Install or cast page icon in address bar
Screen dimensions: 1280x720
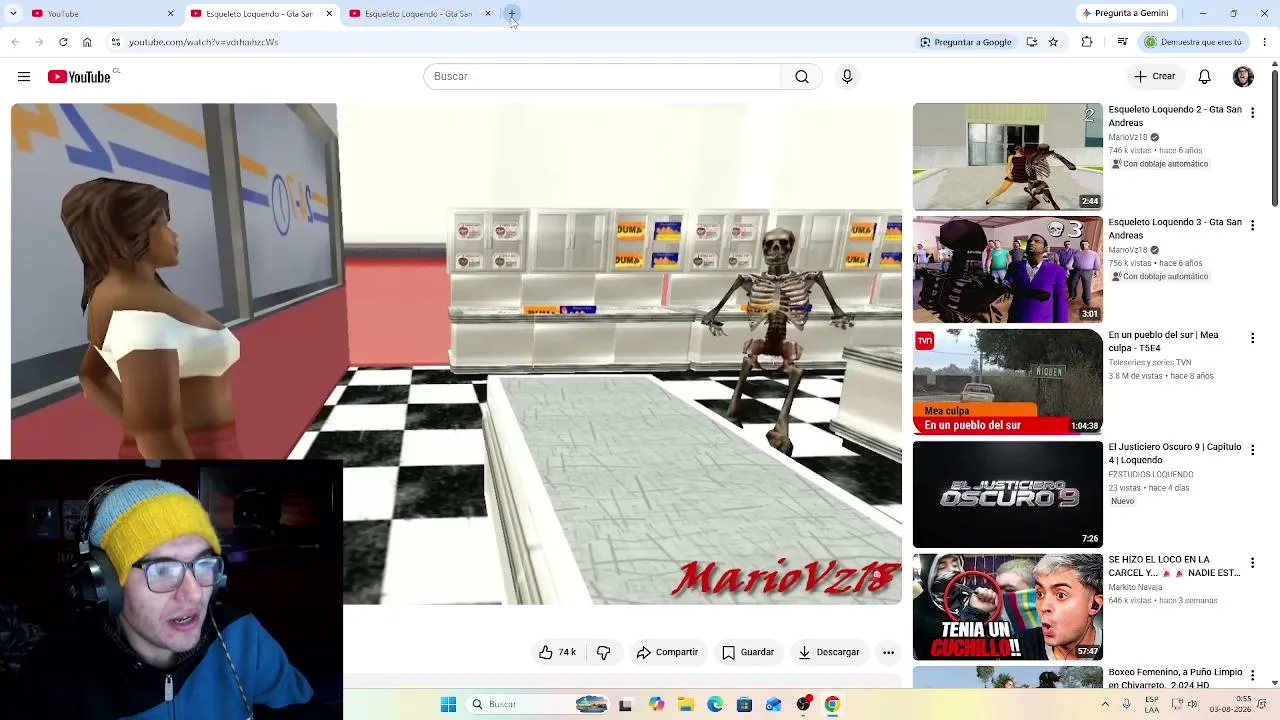coord(1032,42)
